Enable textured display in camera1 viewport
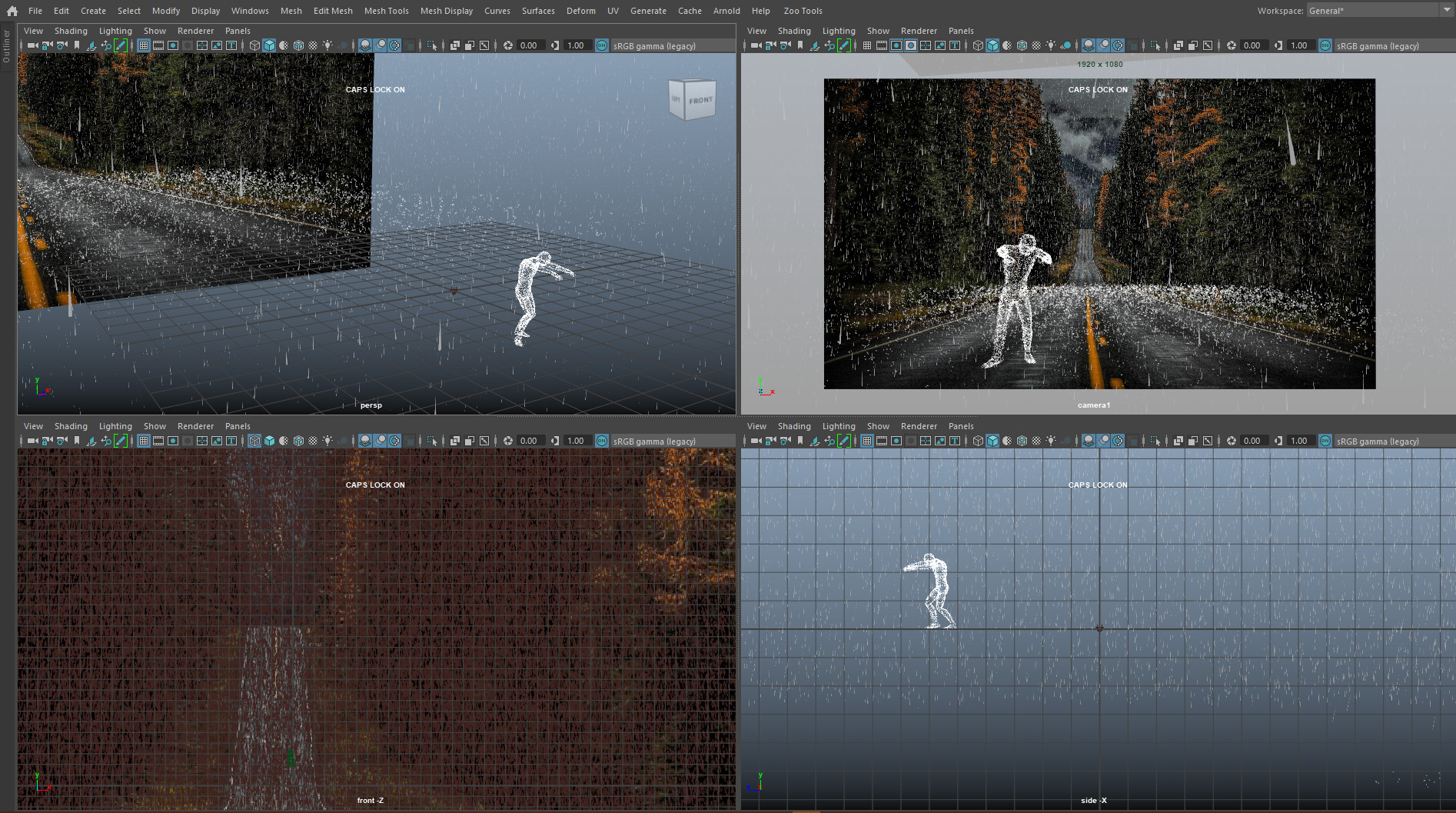The width and height of the screenshot is (1456, 813). pos(1020,45)
